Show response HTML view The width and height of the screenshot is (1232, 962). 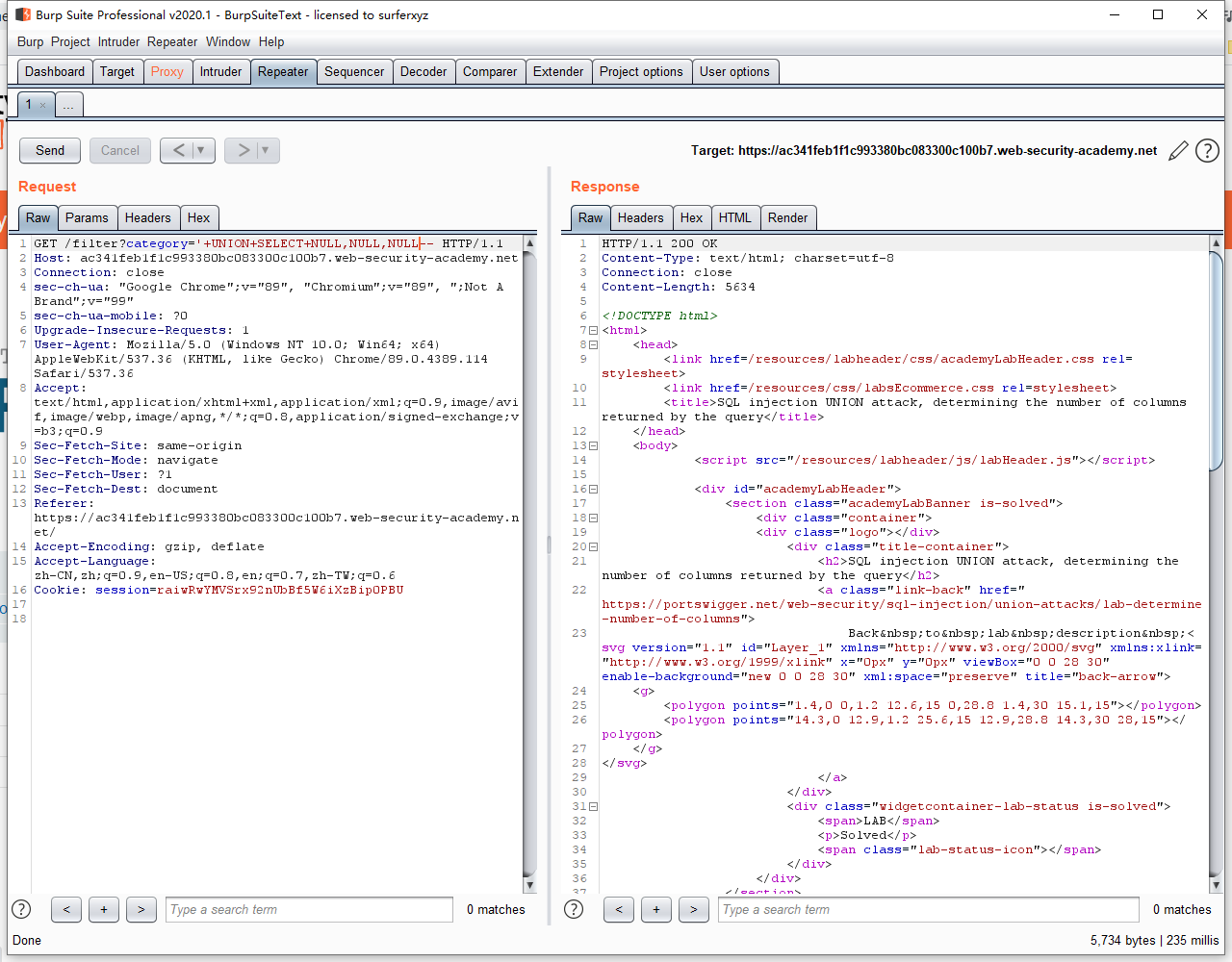coord(735,217)
